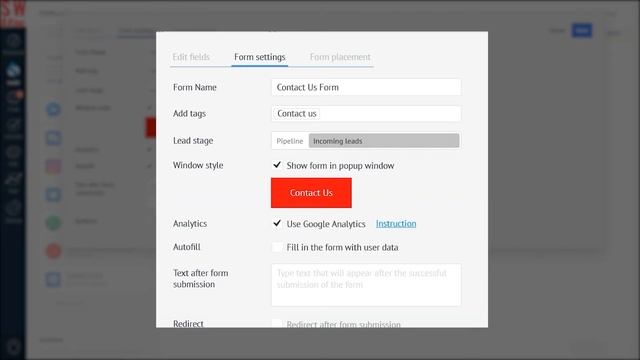Viewport: 640px width, 360px height.
Task: Click the 'Text after form submission' label
Action: pos(200,278)
